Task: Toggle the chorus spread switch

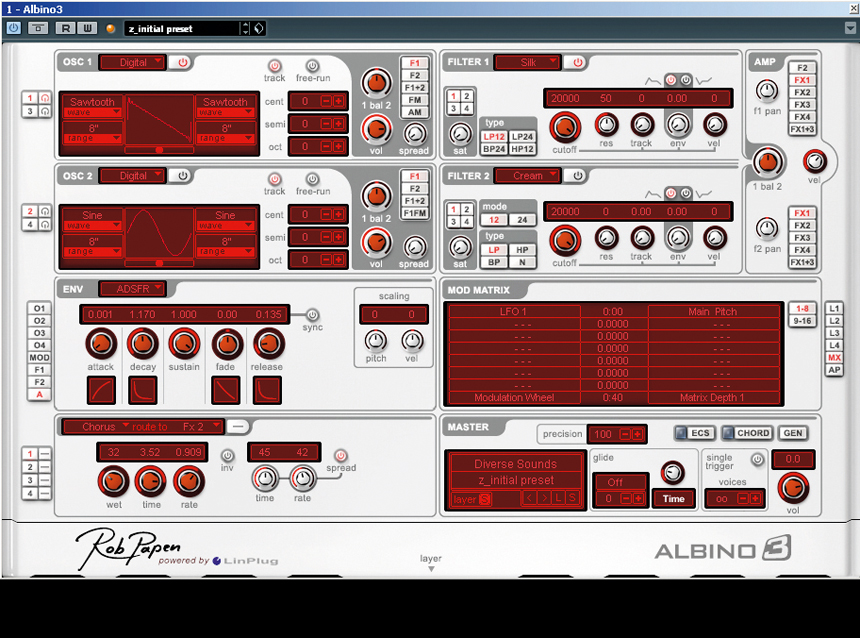Action: [x=341, y=455]
